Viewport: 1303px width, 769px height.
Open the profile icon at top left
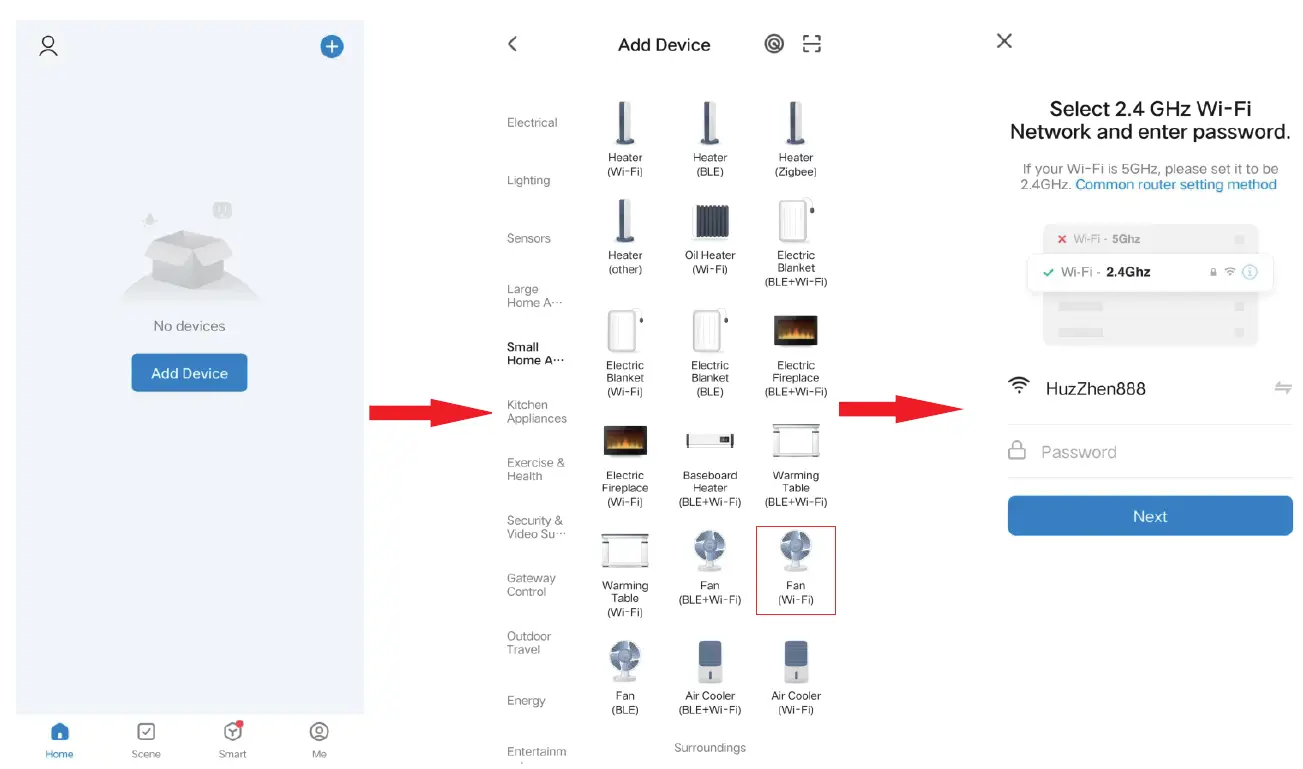tap(48, 46)
